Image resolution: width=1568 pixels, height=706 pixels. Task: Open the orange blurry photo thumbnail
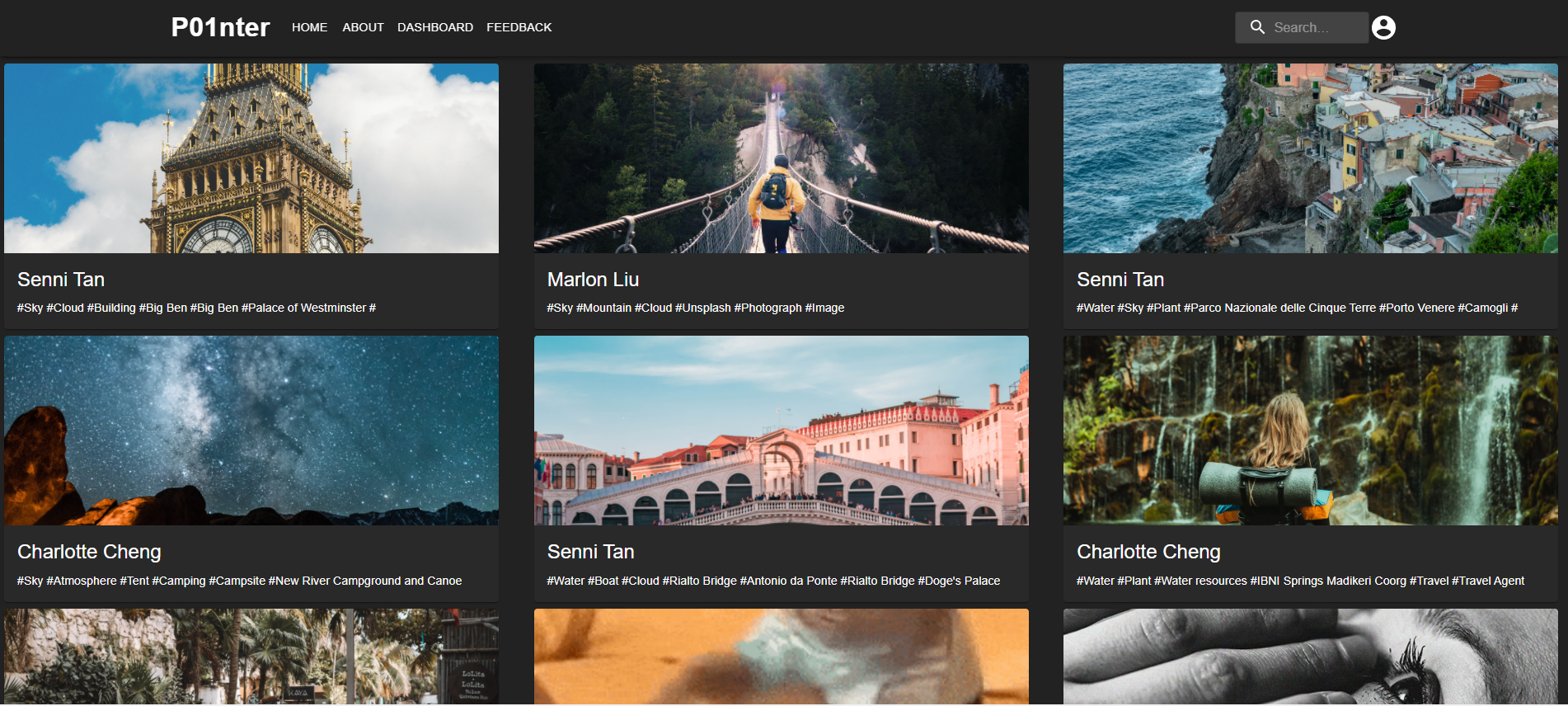click(x=782, y=657)
